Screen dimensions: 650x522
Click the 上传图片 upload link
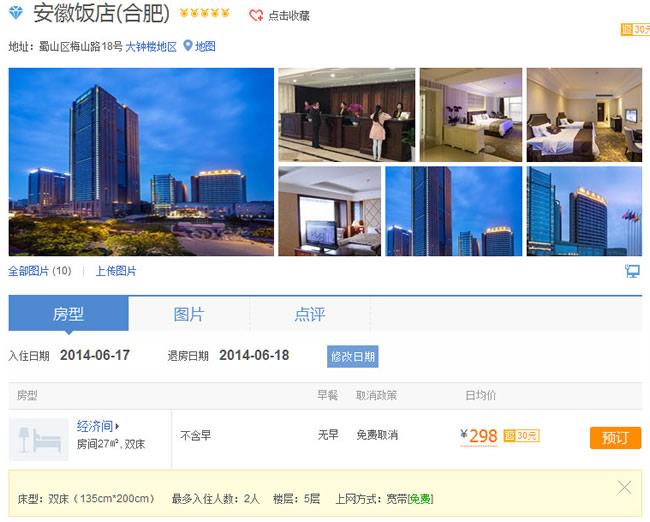coord(116,271)
